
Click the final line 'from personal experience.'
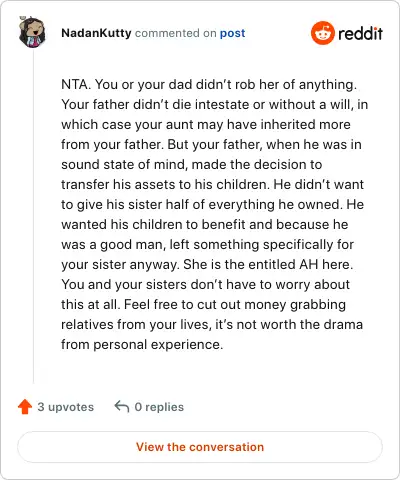[142, 345]
